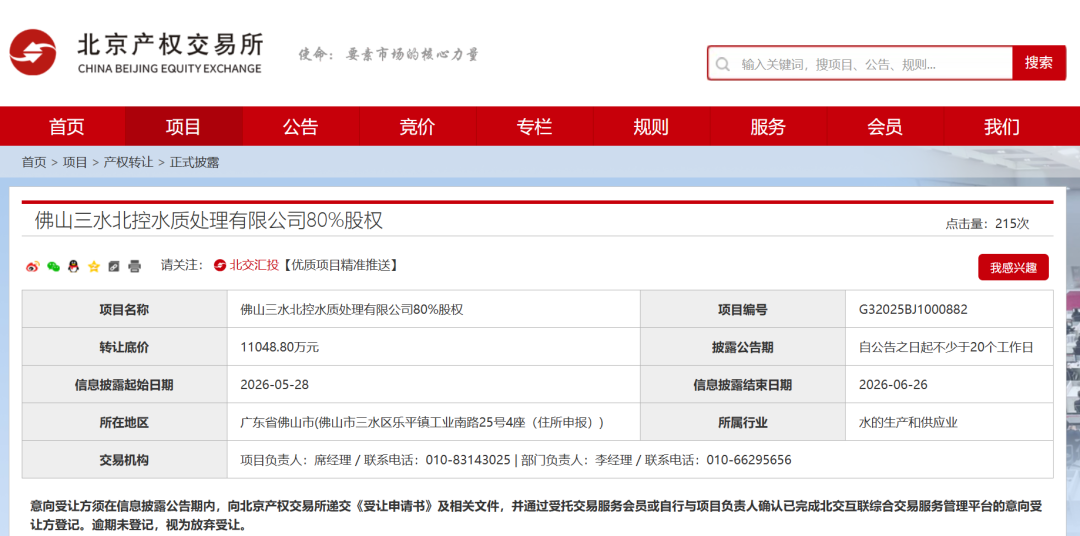Click the 交易机构 header cell
1080x536 pixels.
124,460
